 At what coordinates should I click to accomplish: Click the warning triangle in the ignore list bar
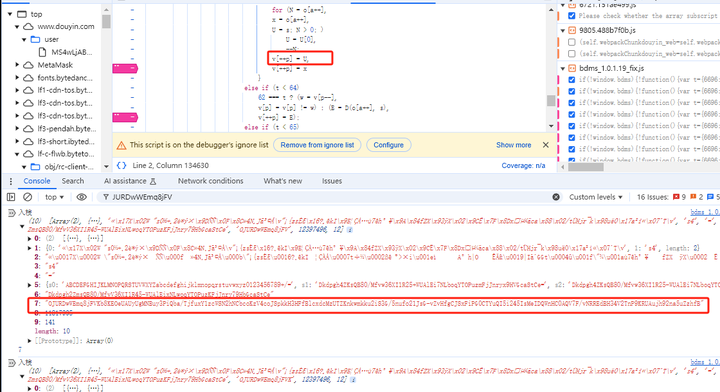tap(121, 145)
